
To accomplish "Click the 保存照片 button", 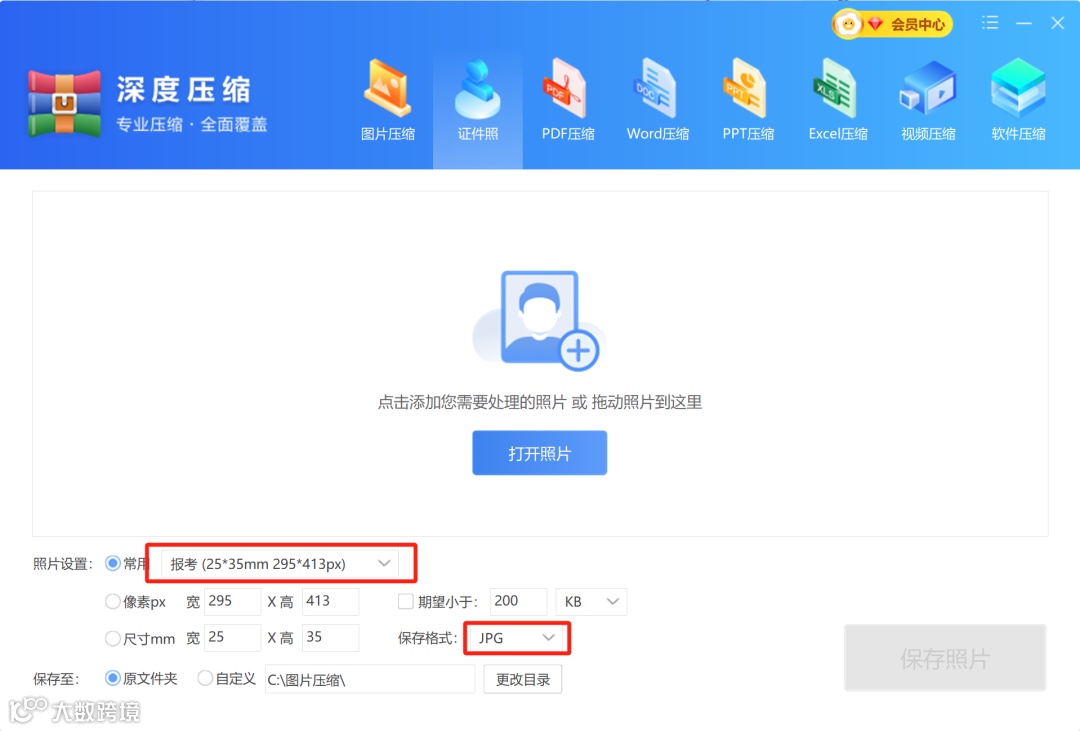I will (945, 658).
